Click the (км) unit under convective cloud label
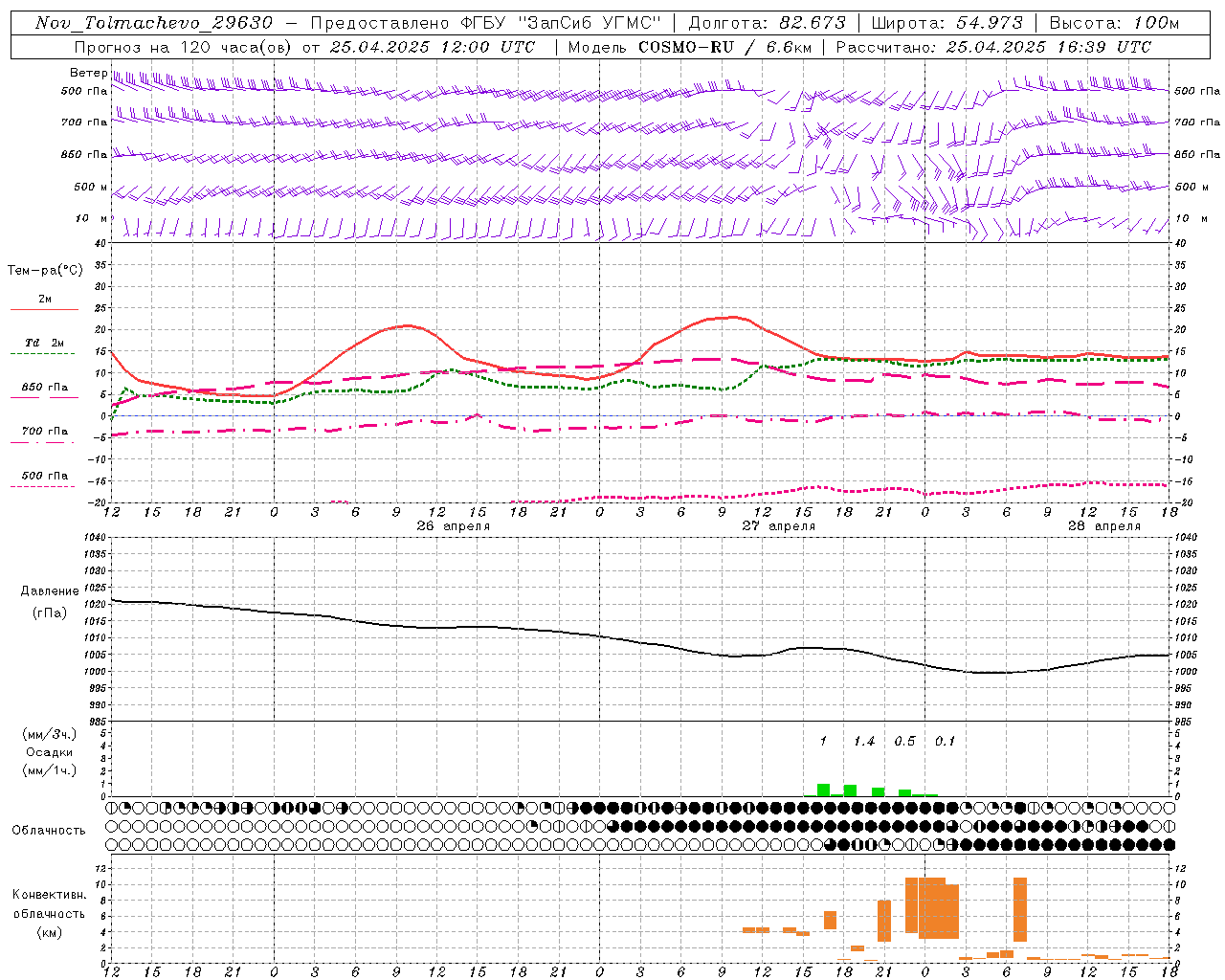The width and height of the screenshot is (1225, 980). click(50, 932)
